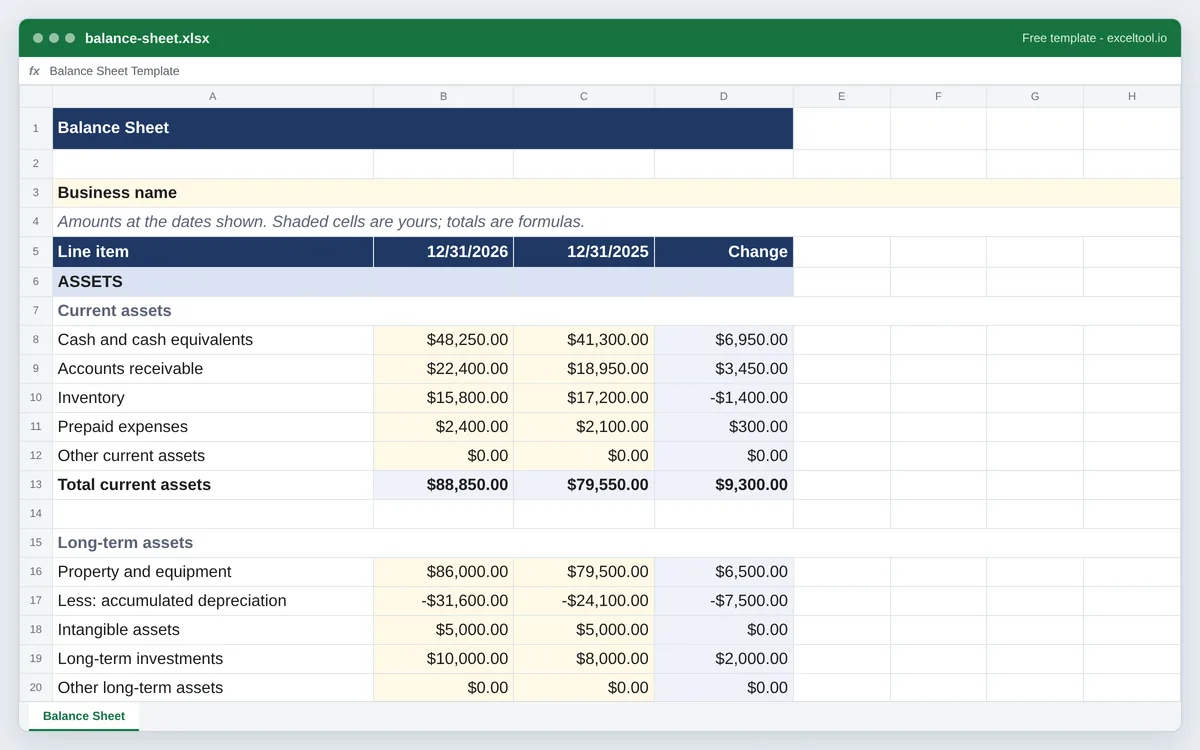Select the $6,950.00 change cell

point(724,340)
